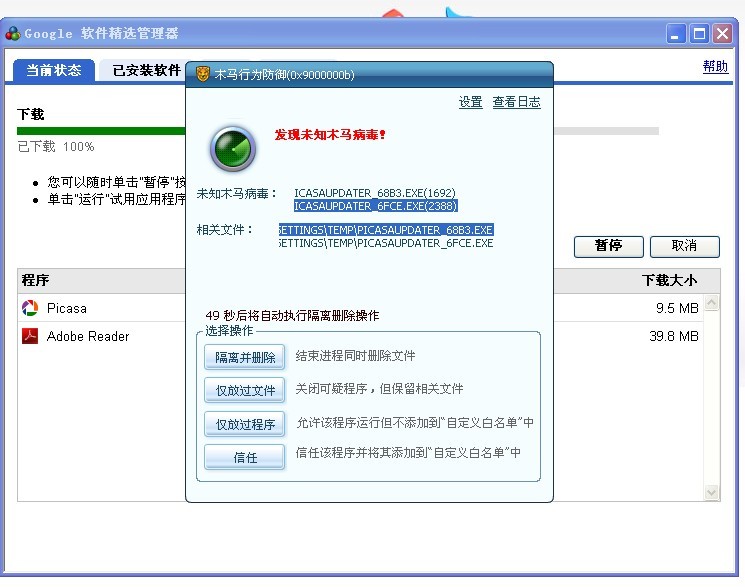745x587 pixels.
Task: Click the 49 秒 auto-delete countdown text
Action: tap(292, 315)
